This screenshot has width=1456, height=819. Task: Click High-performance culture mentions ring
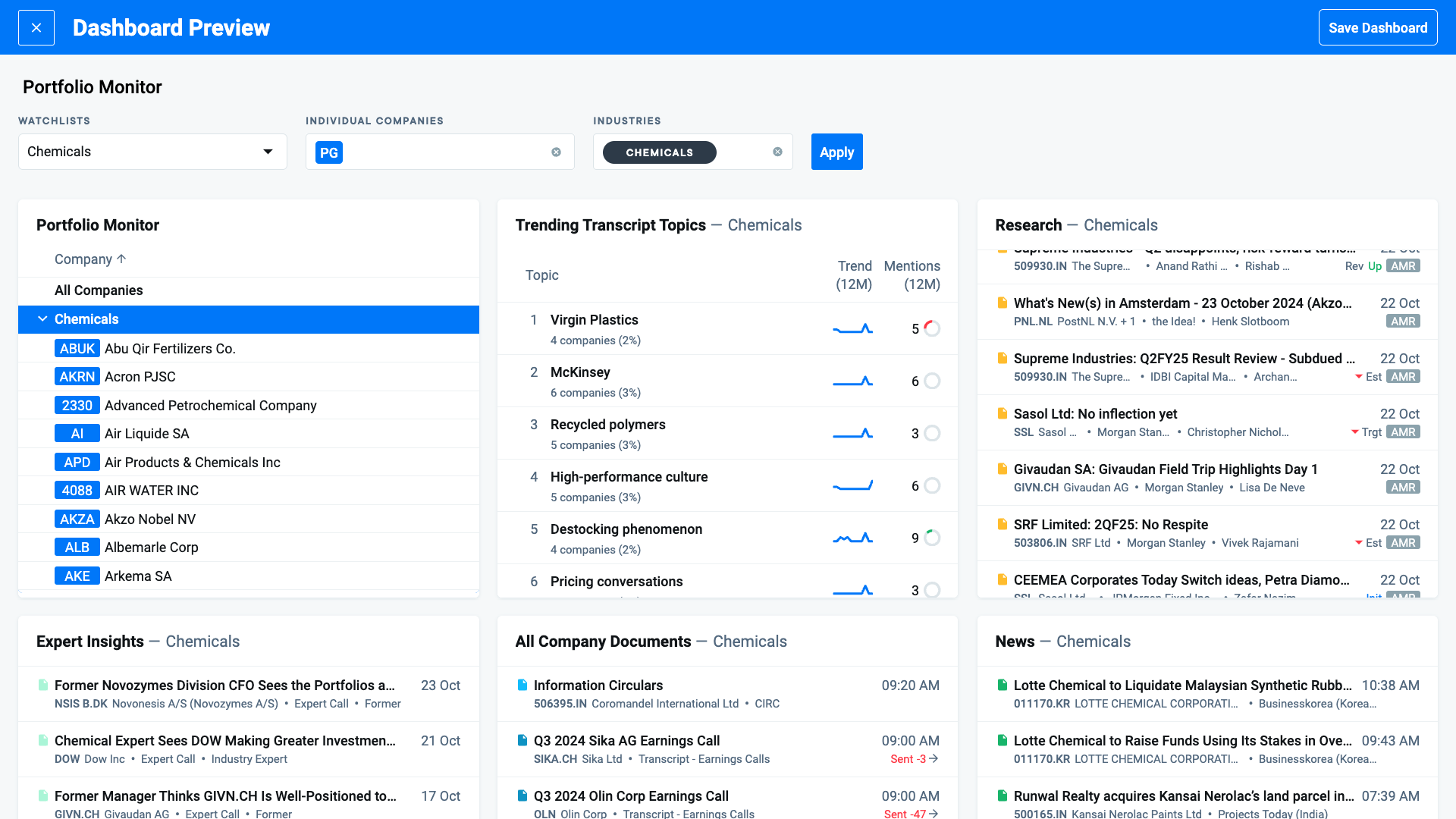coord(932,485)
